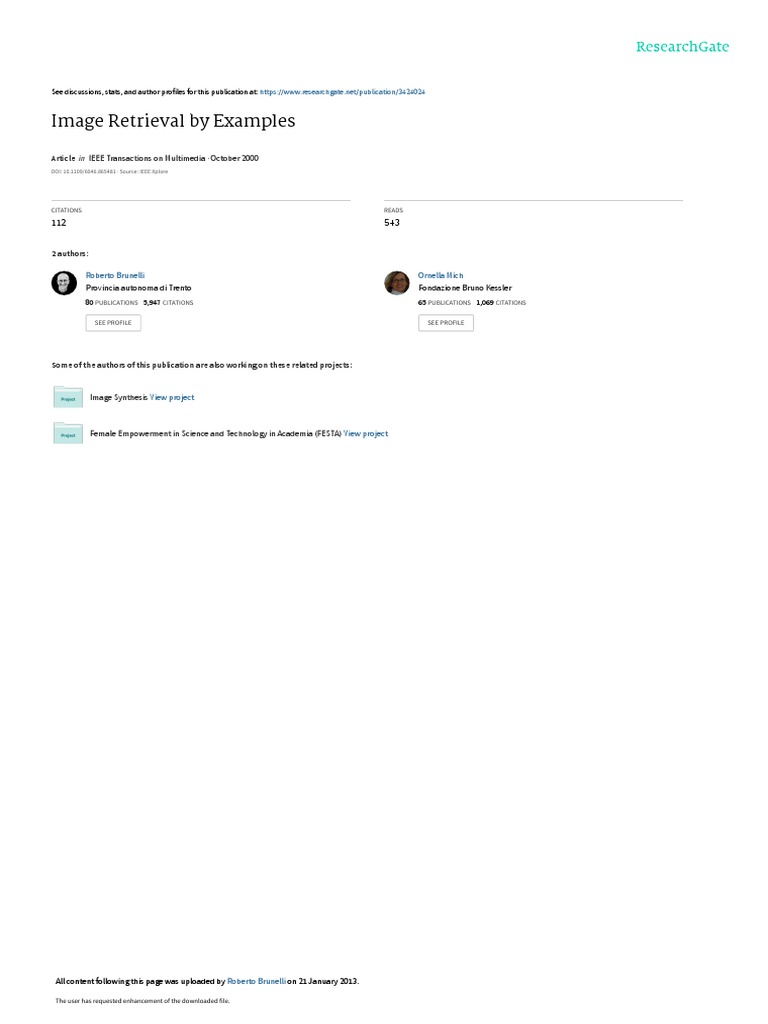
Task: Click the 543 reads count
Action: (x=392, y=223)
